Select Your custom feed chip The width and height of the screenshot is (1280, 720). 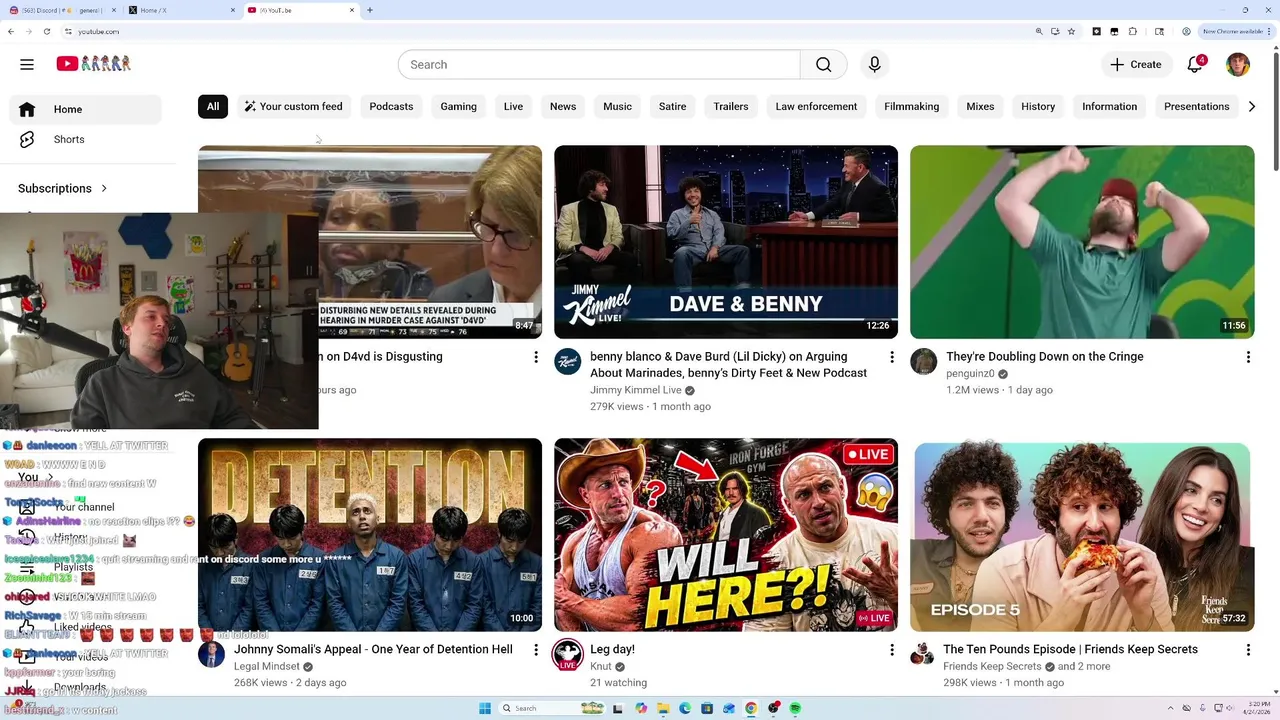click(x=294, y=106)
